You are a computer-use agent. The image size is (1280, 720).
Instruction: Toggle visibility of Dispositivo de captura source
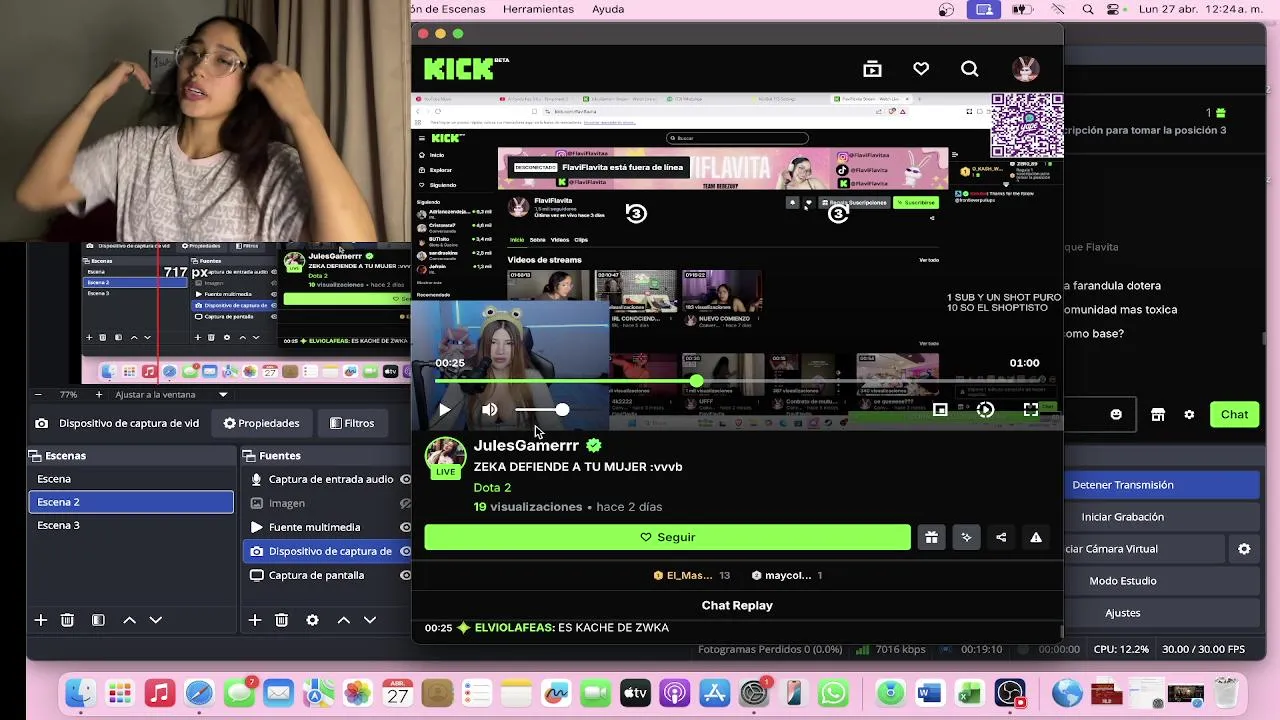coord(405,551)
